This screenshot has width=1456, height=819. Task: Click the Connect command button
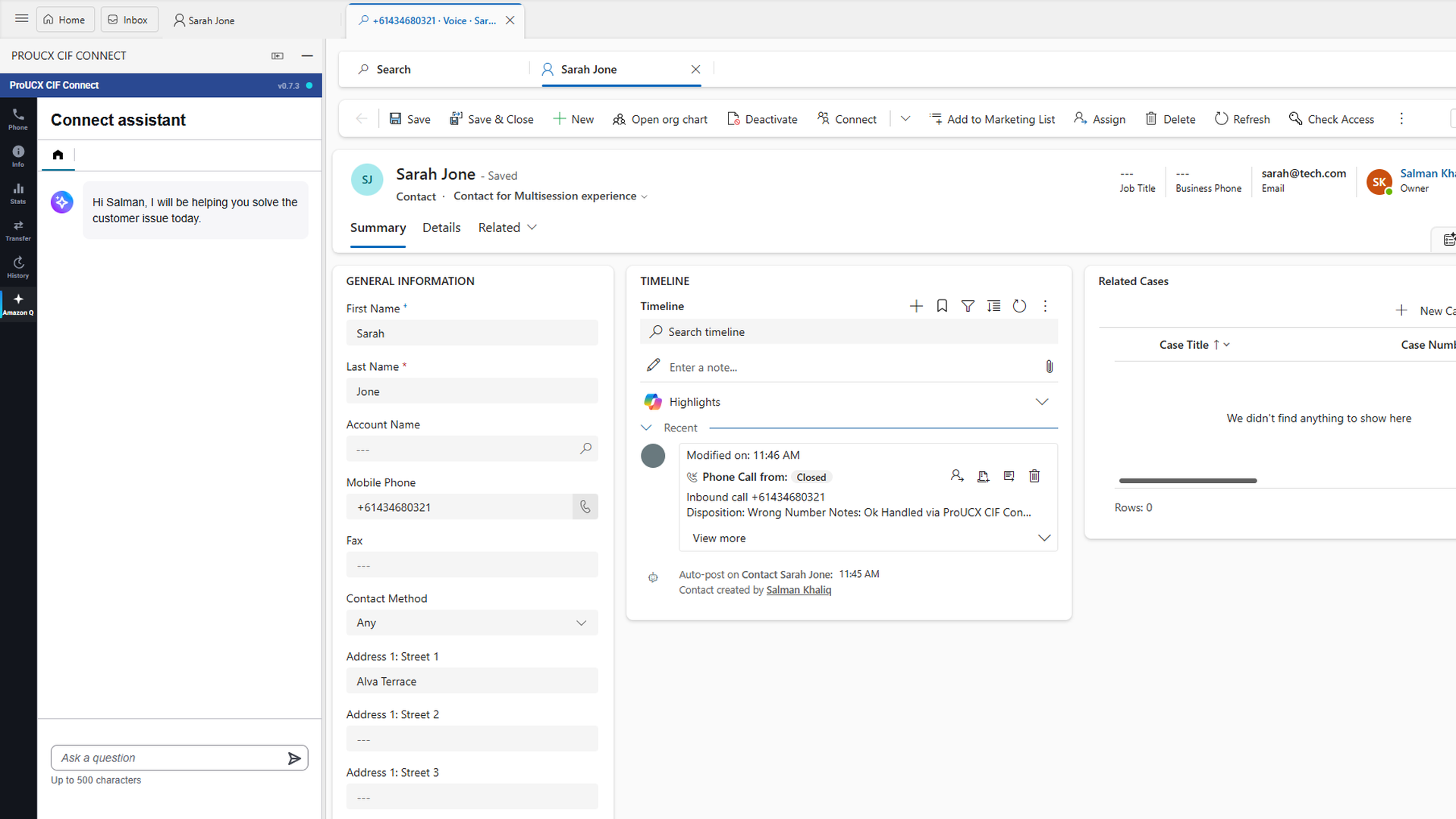(846, 119)
